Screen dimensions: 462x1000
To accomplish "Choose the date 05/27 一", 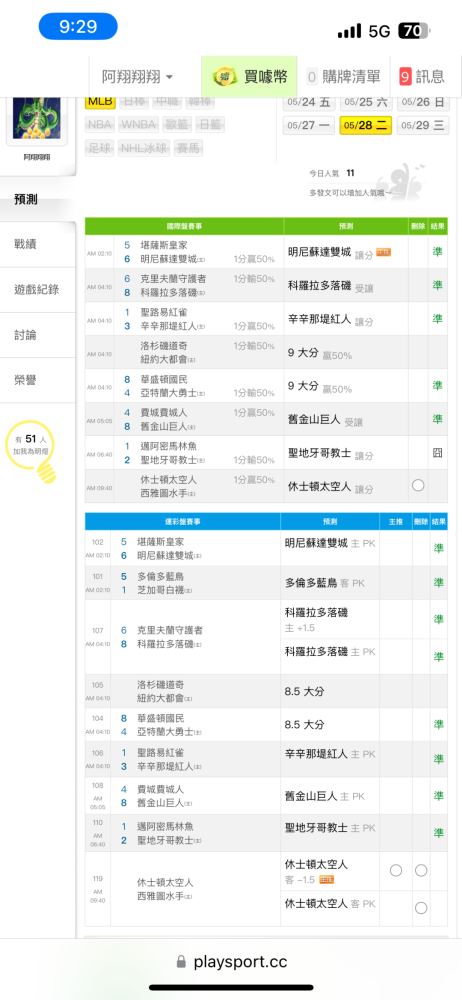I will click(309, 125).
